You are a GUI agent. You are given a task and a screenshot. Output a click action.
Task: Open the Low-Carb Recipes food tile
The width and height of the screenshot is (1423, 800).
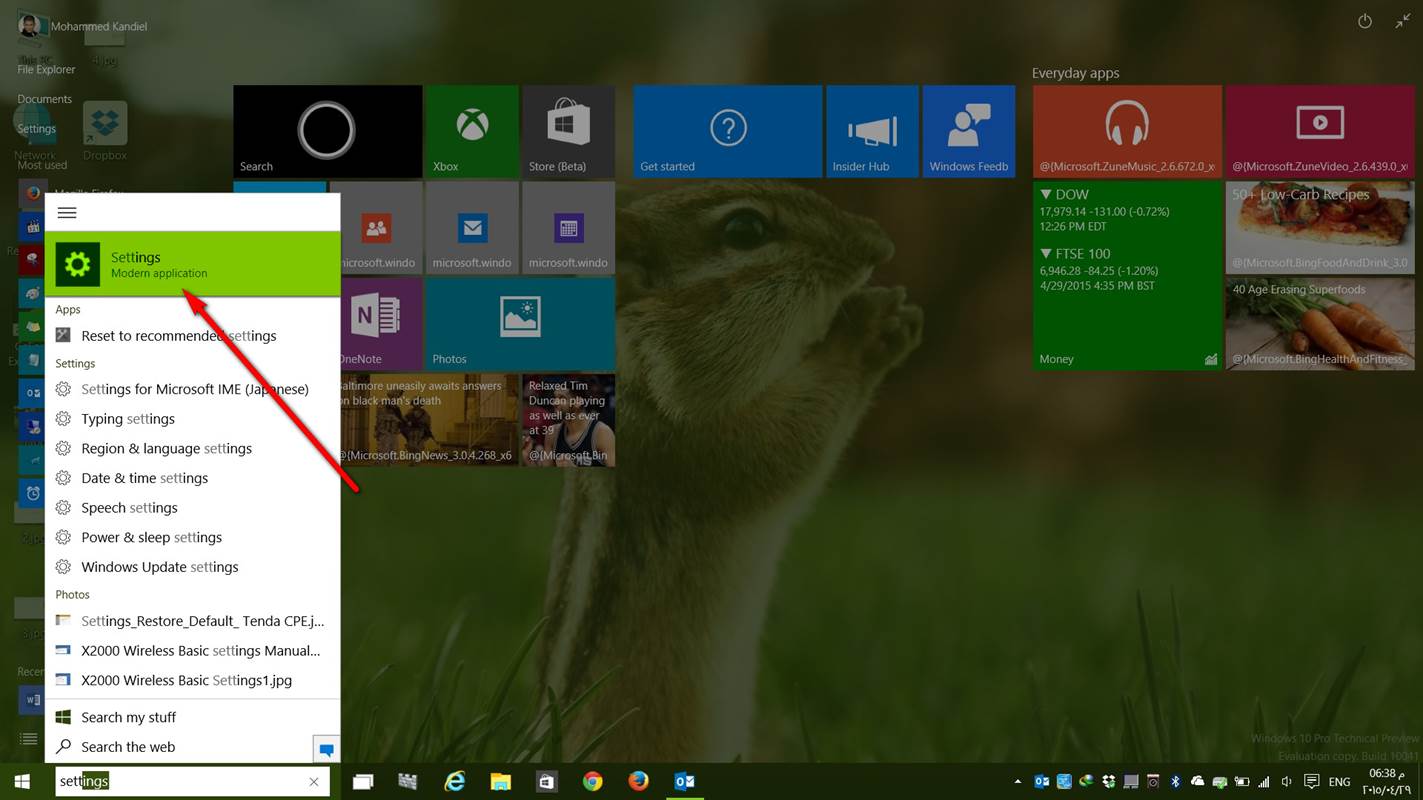(x=1320, y=227)
